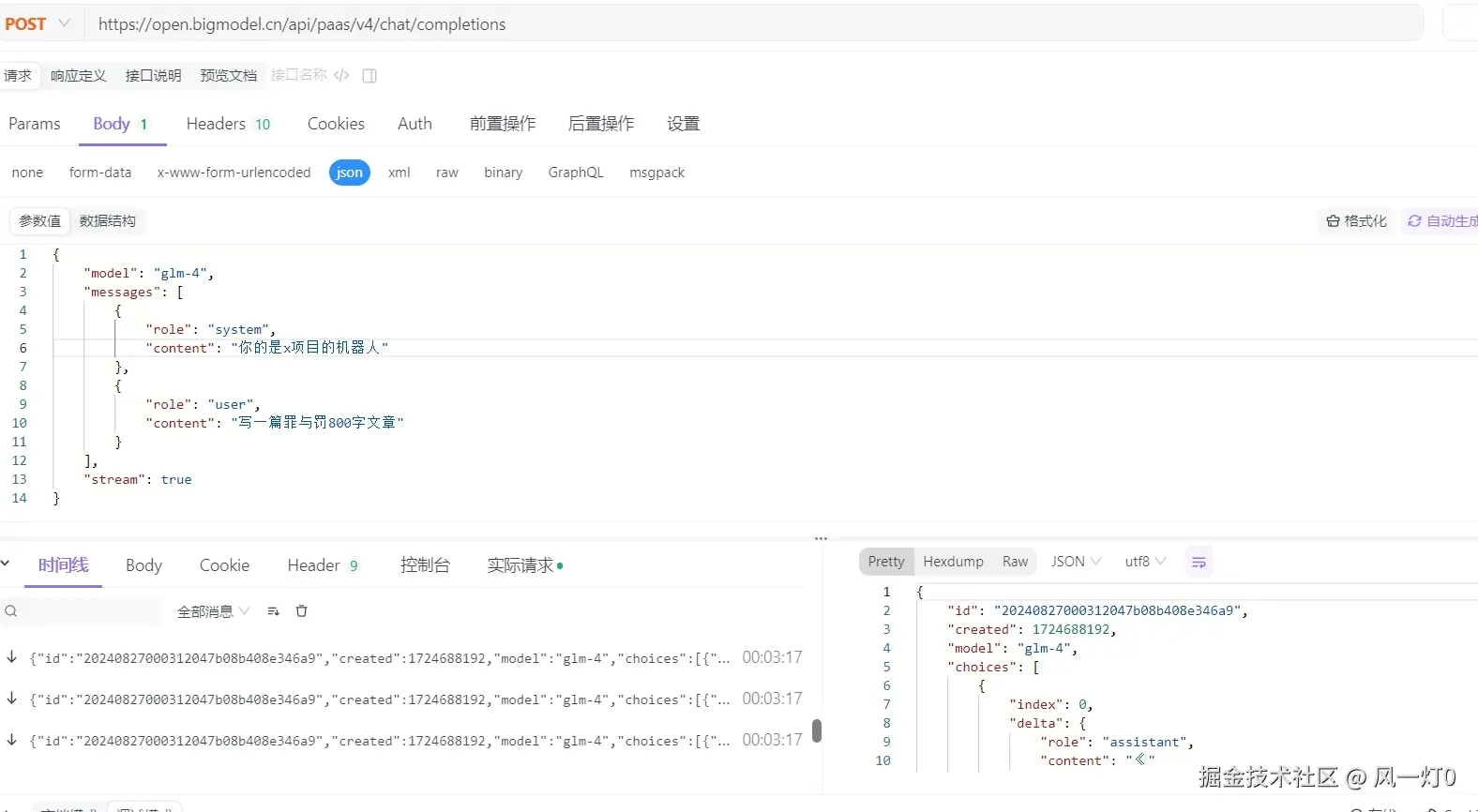The image size is (1478, 812).
Task: Open the 响应定义 tab
Action: pos(78,76)
